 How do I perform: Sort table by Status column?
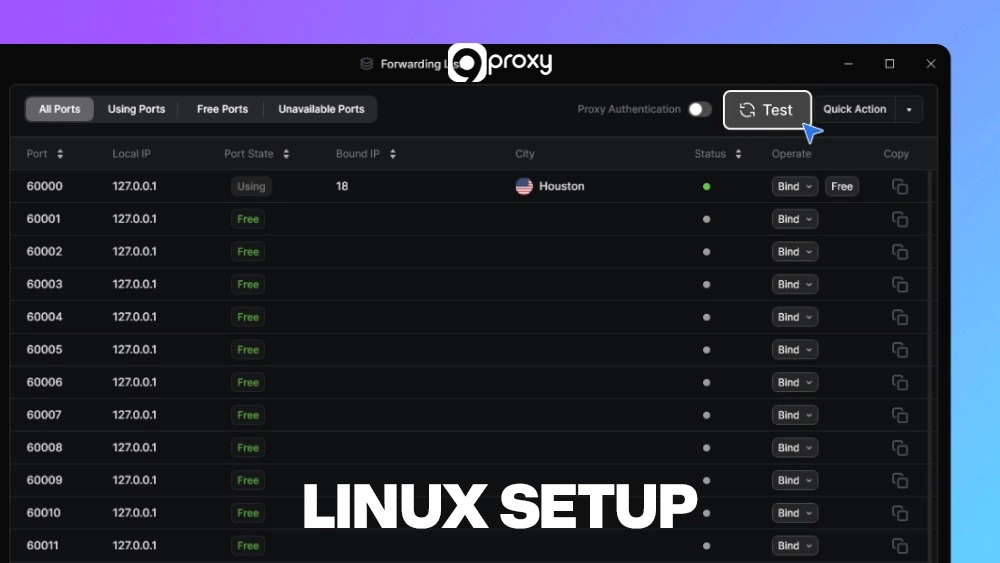739,154
